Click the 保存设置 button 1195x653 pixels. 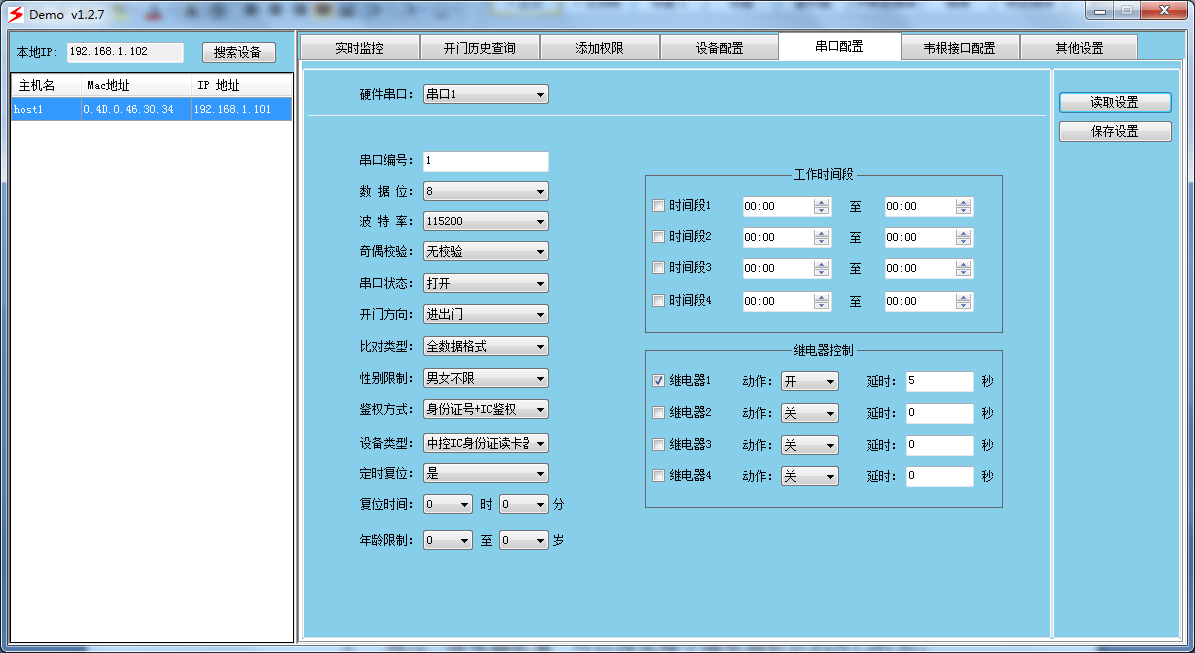tap(1114, 131)
